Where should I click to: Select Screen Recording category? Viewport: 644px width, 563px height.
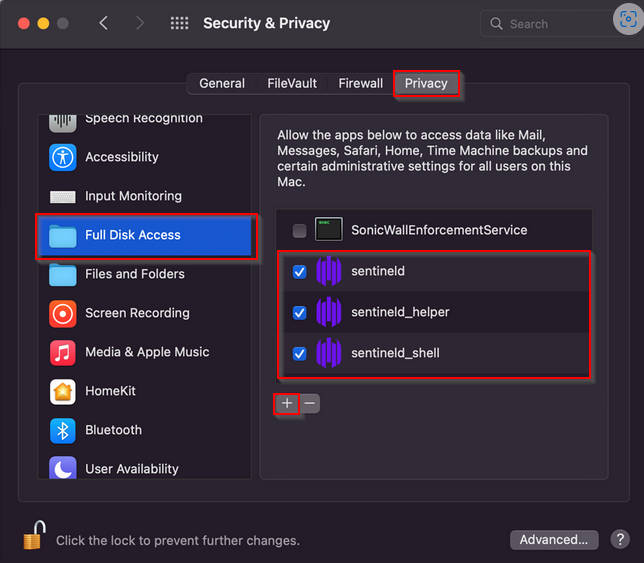144,313
